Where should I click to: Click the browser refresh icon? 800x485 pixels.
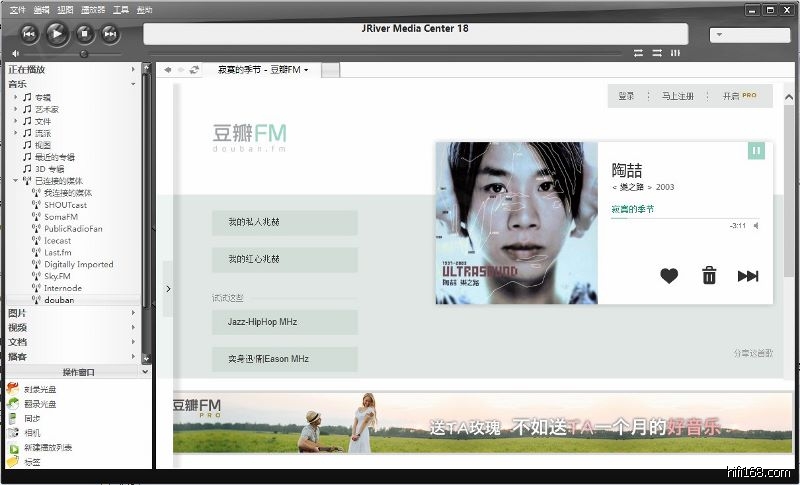194,70
